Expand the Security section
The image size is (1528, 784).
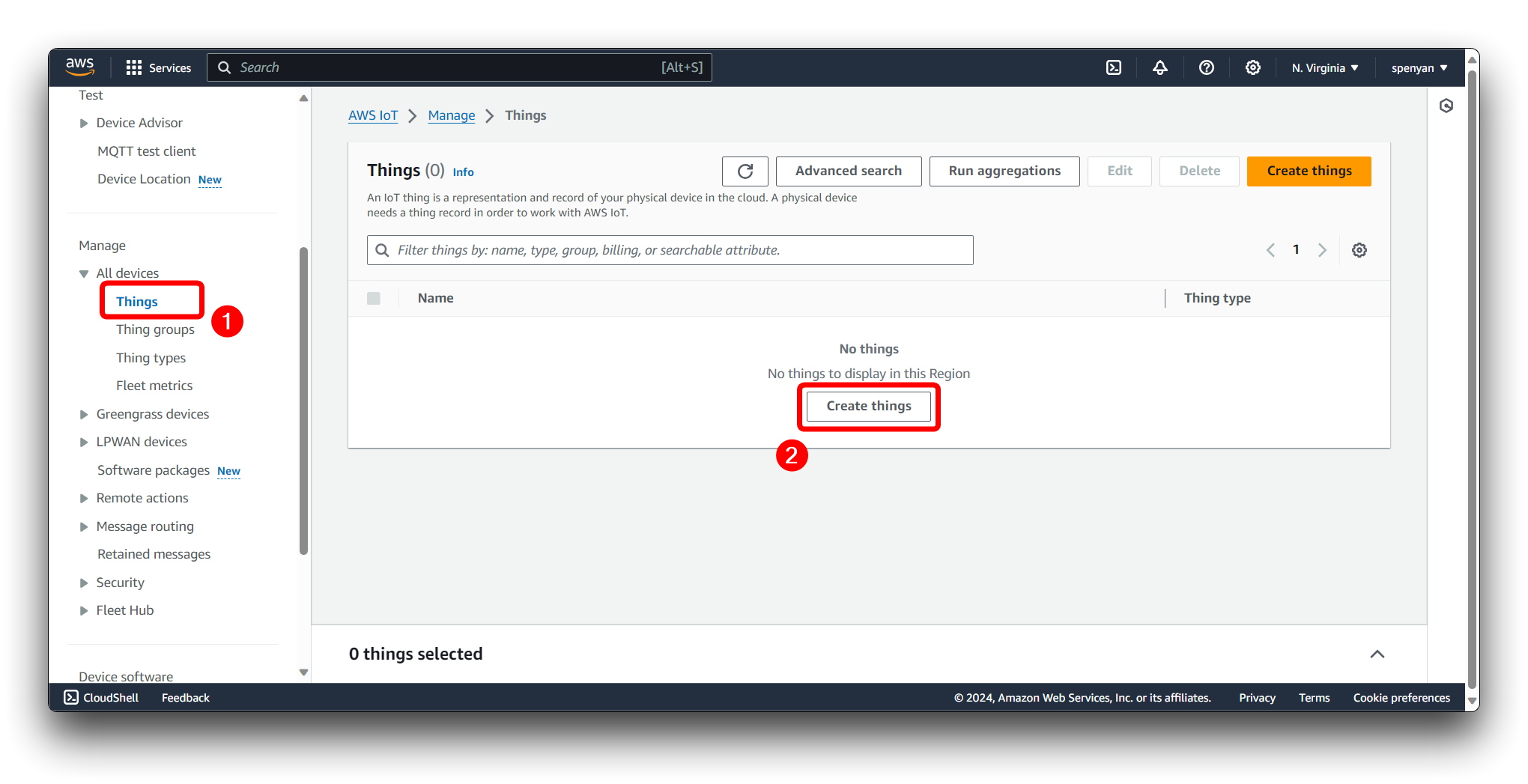pyautogui.click(x=84, y=583)
